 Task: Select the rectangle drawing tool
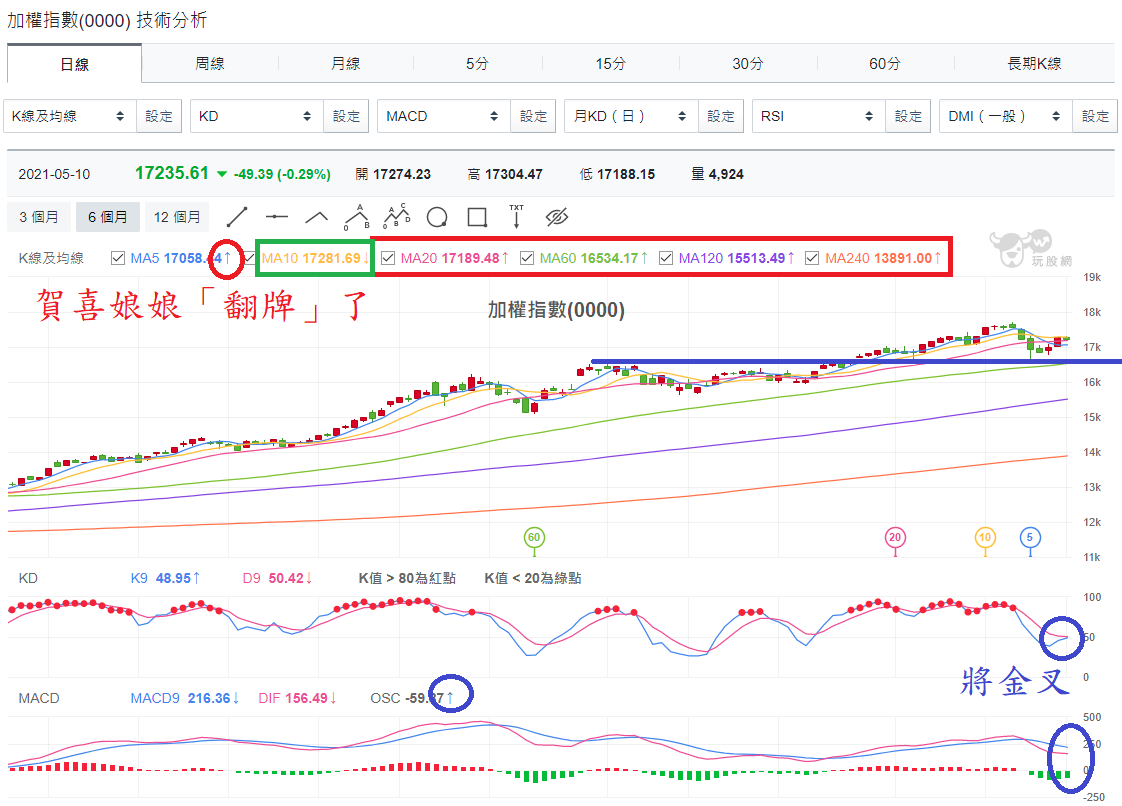[x=477, y=217]
